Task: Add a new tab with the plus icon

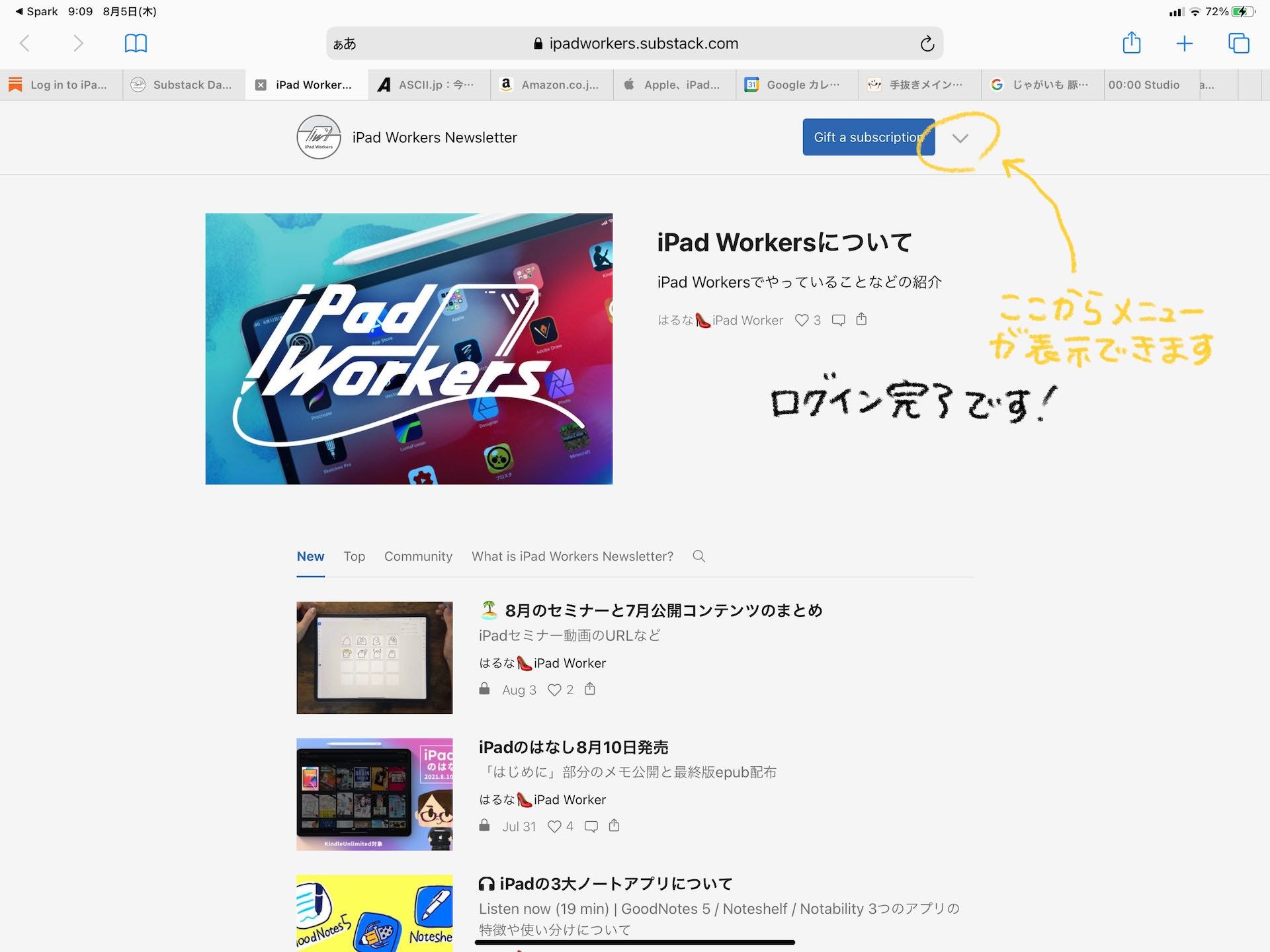Action: (x=1185, y=44)
